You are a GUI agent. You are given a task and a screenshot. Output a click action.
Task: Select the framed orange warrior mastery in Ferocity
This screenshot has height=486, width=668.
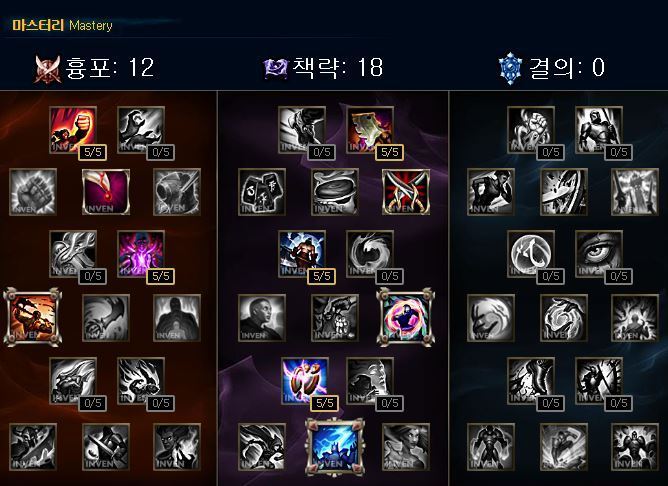pyautogui.click(x=33, y=317)
